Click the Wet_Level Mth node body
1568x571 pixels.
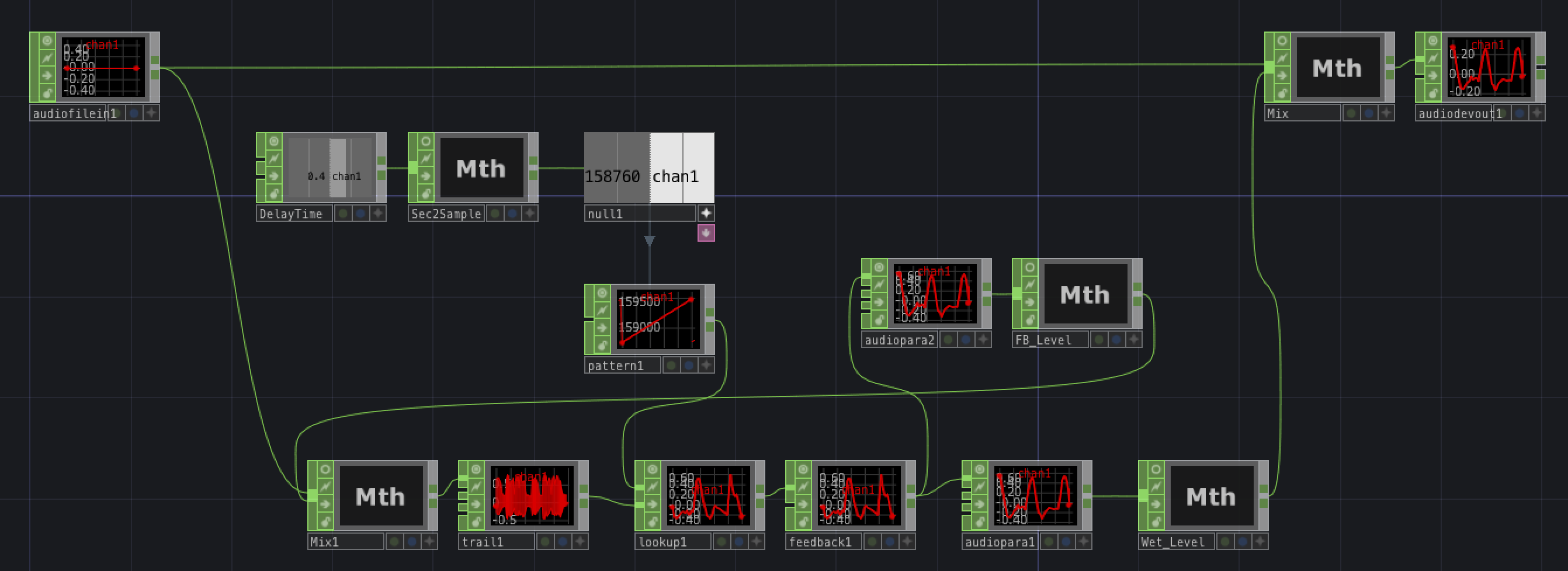pos(1211,496)
